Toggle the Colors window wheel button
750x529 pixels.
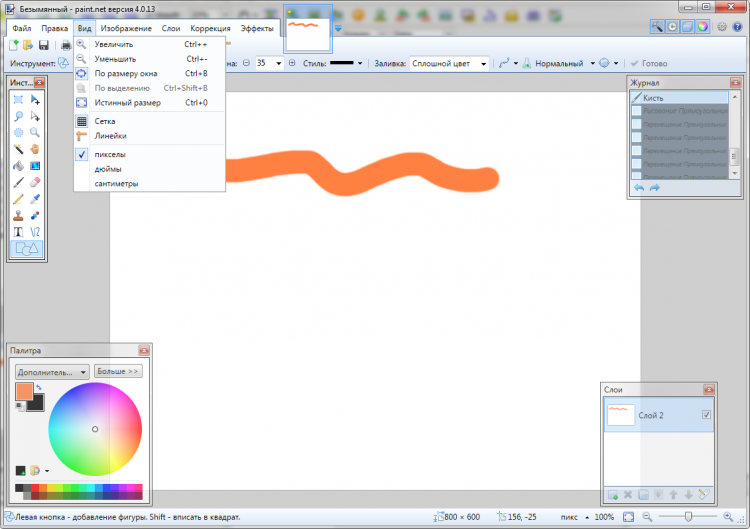703,27
